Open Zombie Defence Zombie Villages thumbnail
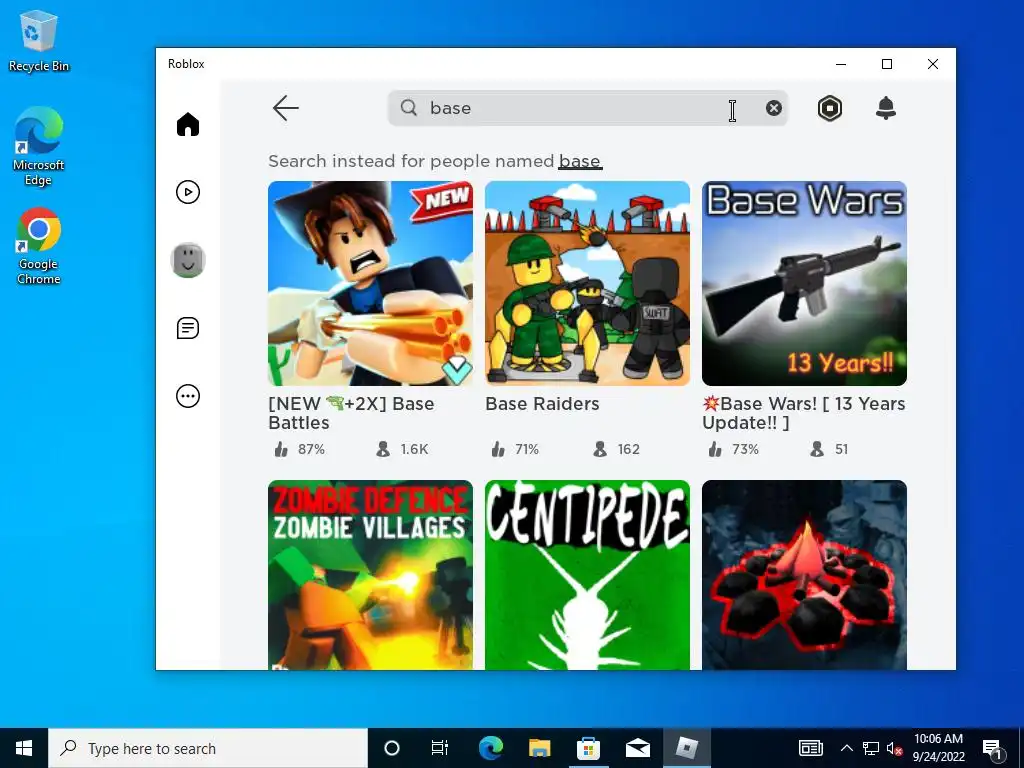The height and width of the screenshot is (768, 1024). pos(370,575)
